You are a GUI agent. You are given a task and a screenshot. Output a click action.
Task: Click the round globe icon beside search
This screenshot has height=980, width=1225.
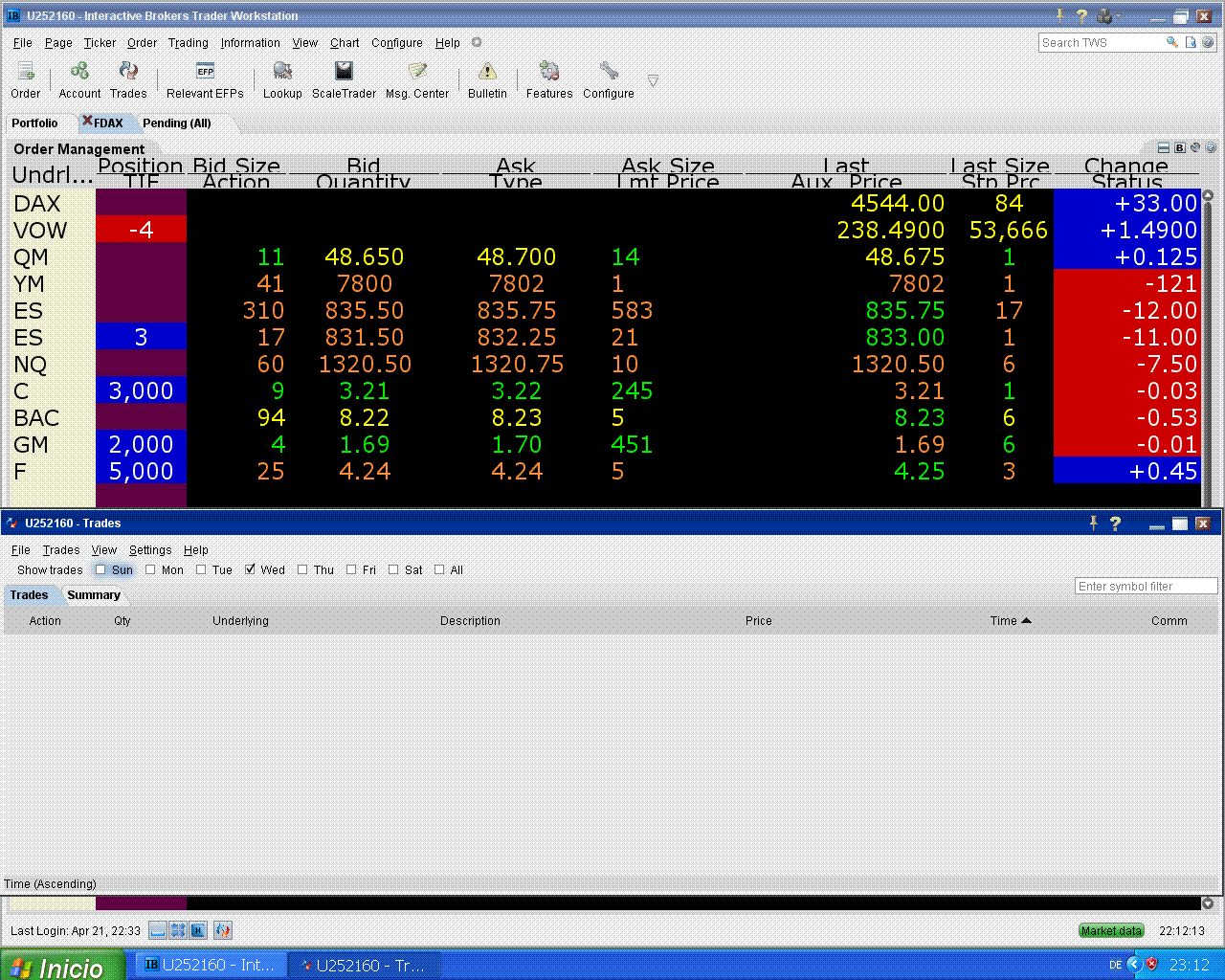coord(1208,42)
